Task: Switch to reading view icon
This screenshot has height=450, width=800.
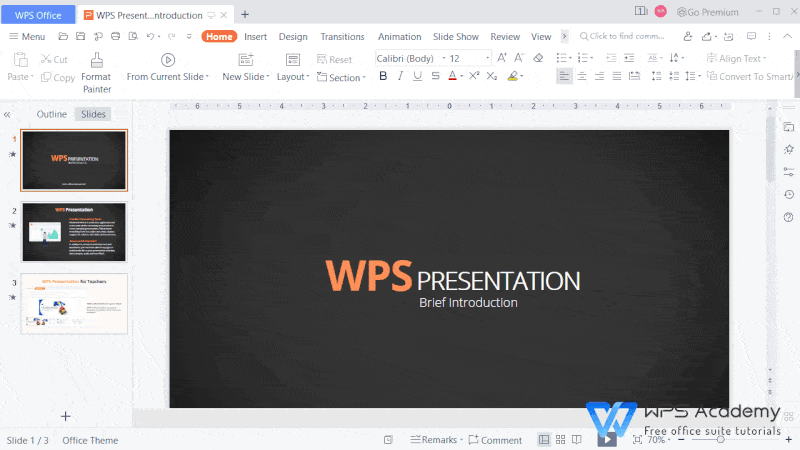Action: [577, 439]
